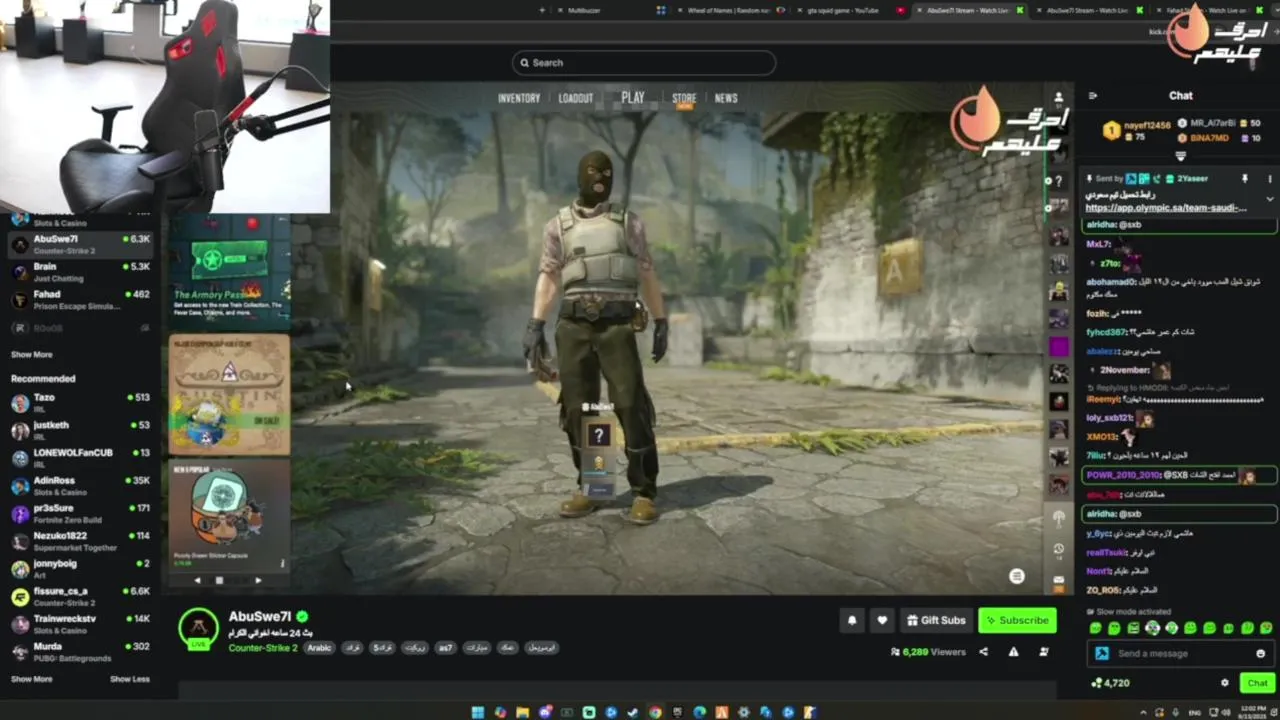Click the green Chat send button
1280x720 pixels.
click(x=1257, y=683)
